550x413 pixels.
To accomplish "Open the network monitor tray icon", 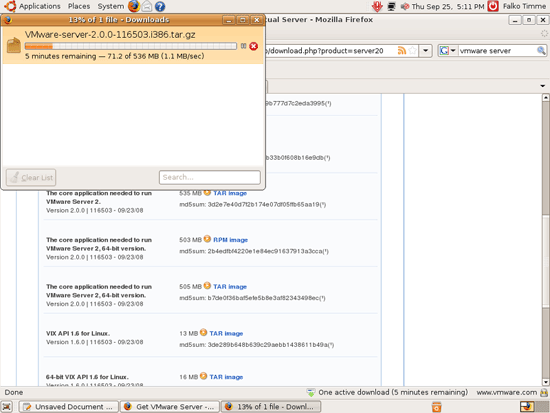I will [391, 6].
